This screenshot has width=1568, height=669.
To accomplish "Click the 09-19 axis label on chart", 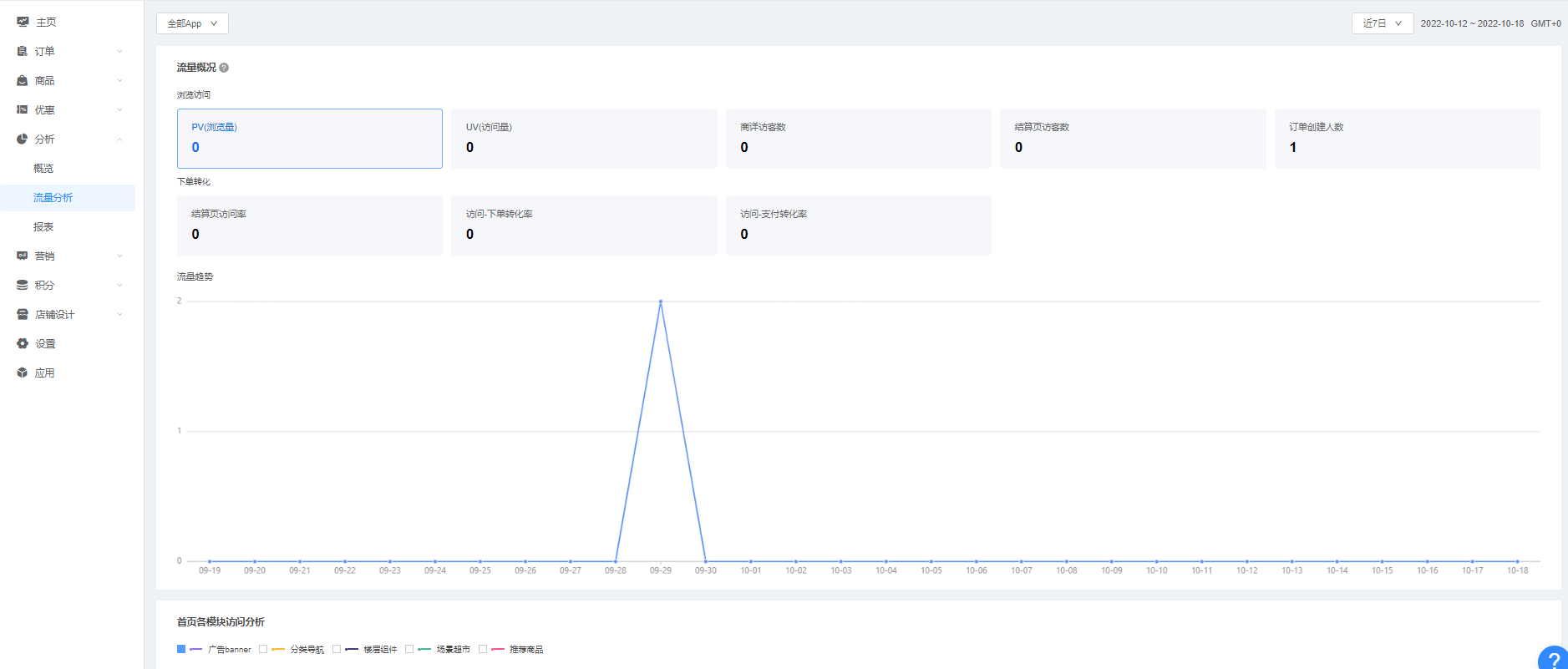I will (210, 570).
